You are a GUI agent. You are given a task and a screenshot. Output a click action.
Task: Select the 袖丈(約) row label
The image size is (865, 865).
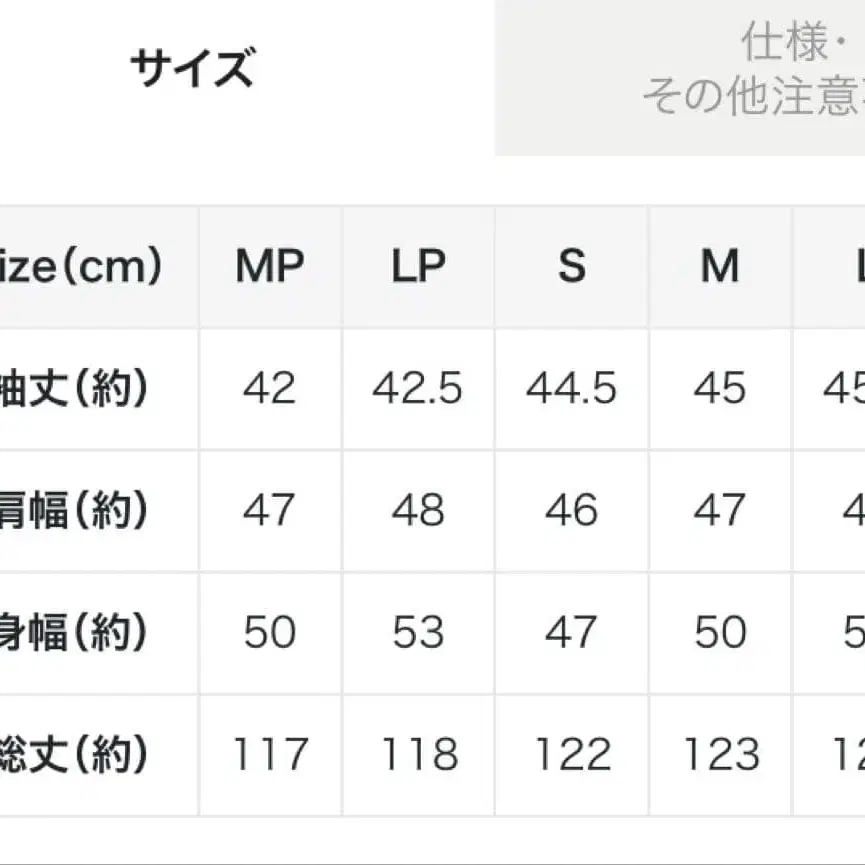pyautogui.click(x=80, y=389)
